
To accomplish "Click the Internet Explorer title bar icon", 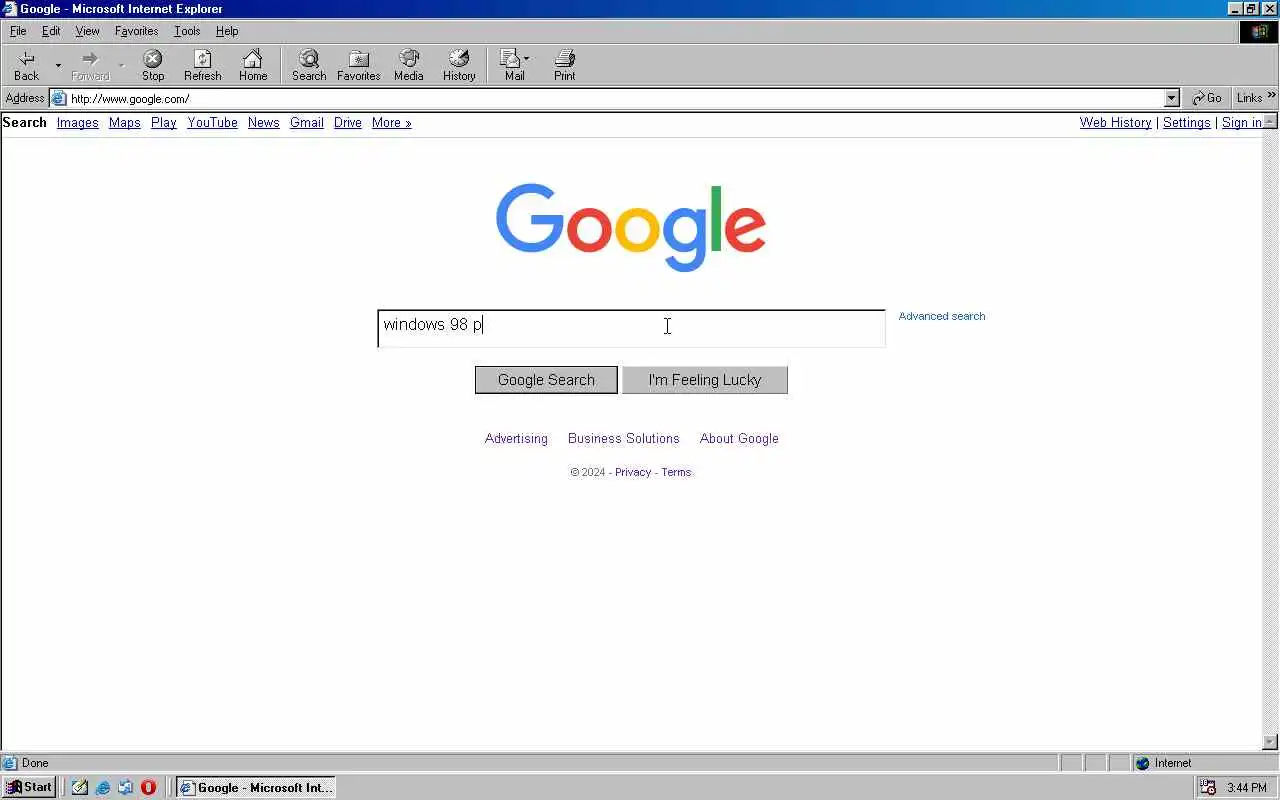I will coord(10,9).
